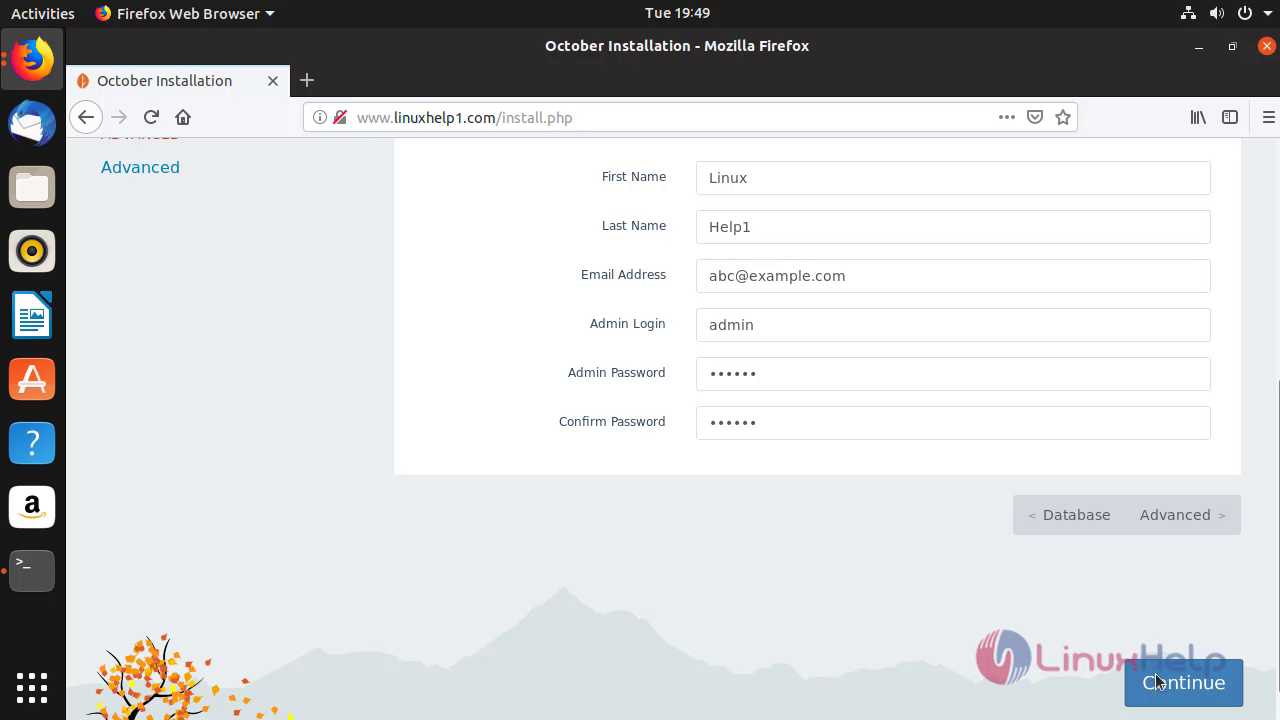The image size is (1280, 720).
Task: Open Amazon launcher in the dock
Action: pyautogui.click(x=32, y=507)
